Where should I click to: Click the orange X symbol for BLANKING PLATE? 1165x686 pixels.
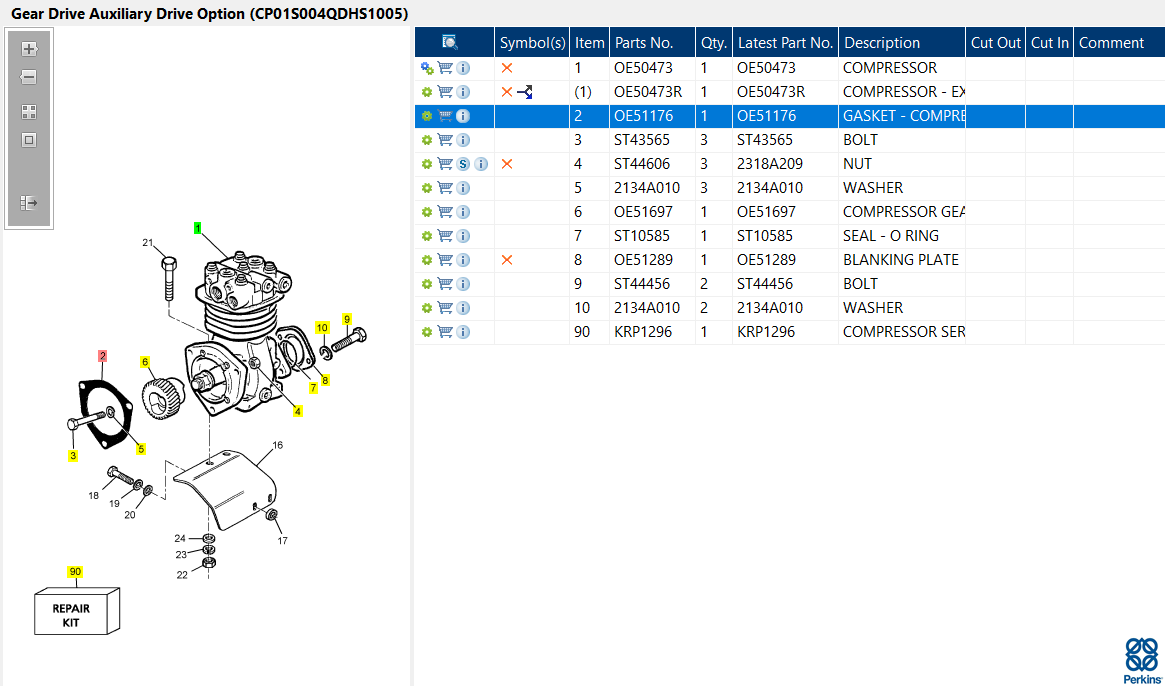click(507, 259)
